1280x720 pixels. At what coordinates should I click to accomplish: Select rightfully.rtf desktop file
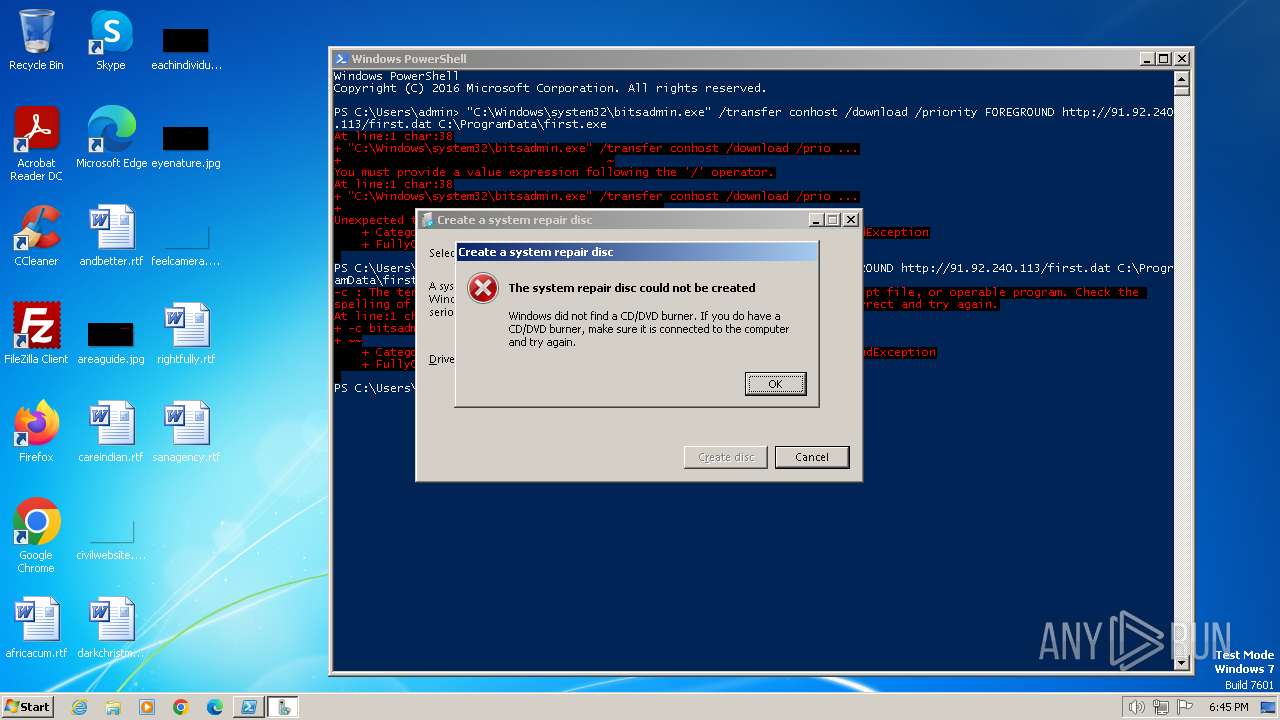186,334
